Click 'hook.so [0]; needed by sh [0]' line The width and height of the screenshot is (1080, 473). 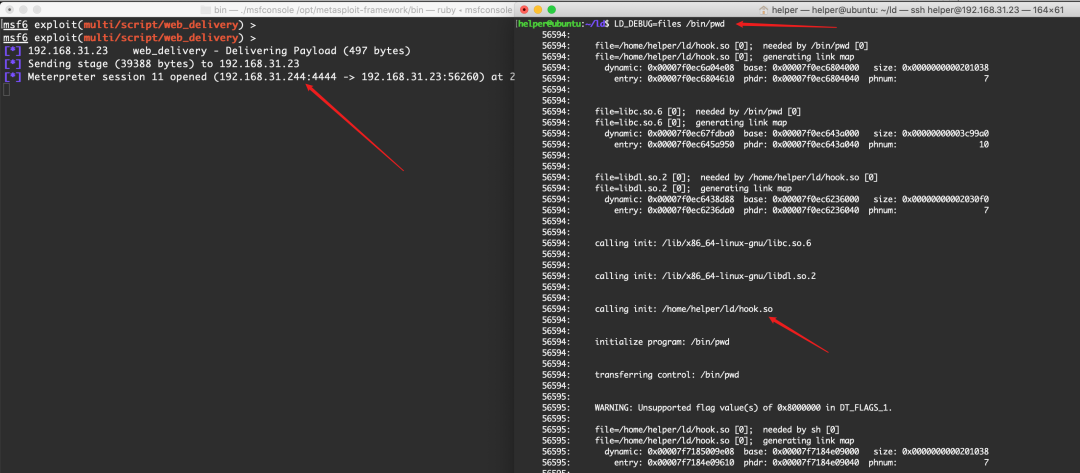717,430
